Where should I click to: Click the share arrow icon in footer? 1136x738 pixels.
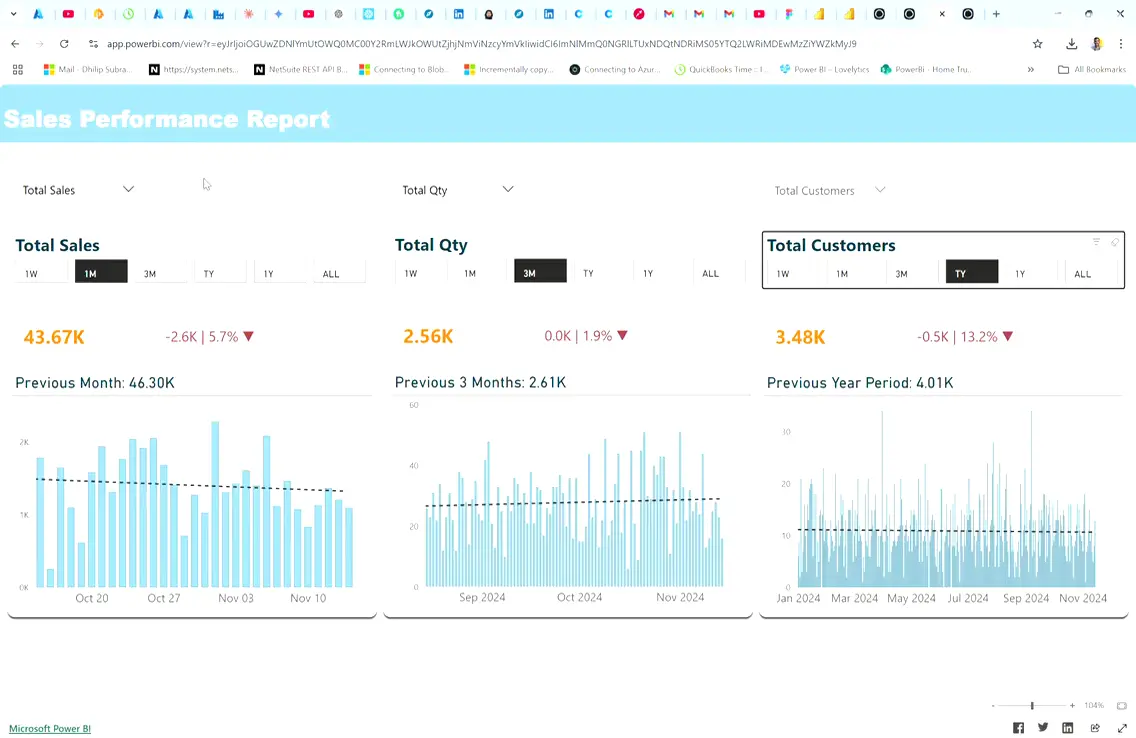1095,728
